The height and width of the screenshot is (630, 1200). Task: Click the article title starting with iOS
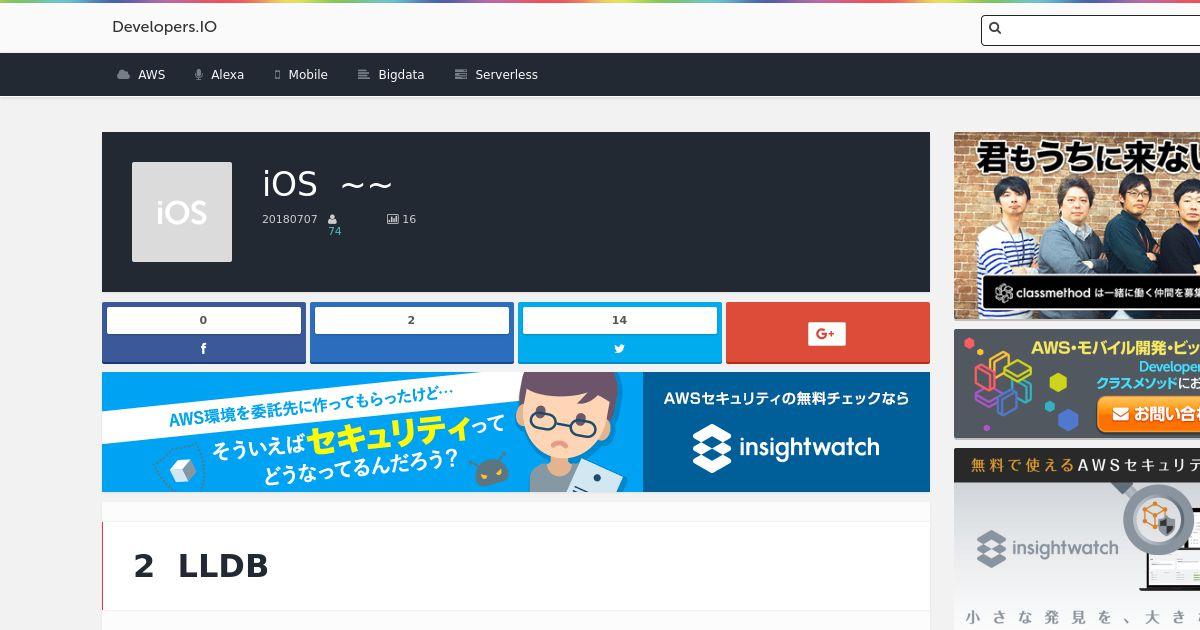click(327, 184)
